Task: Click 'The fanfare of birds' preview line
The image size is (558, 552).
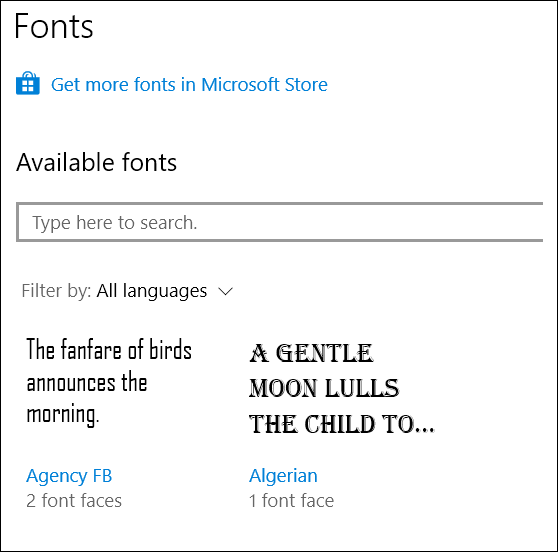Action: tap(109, 349)
